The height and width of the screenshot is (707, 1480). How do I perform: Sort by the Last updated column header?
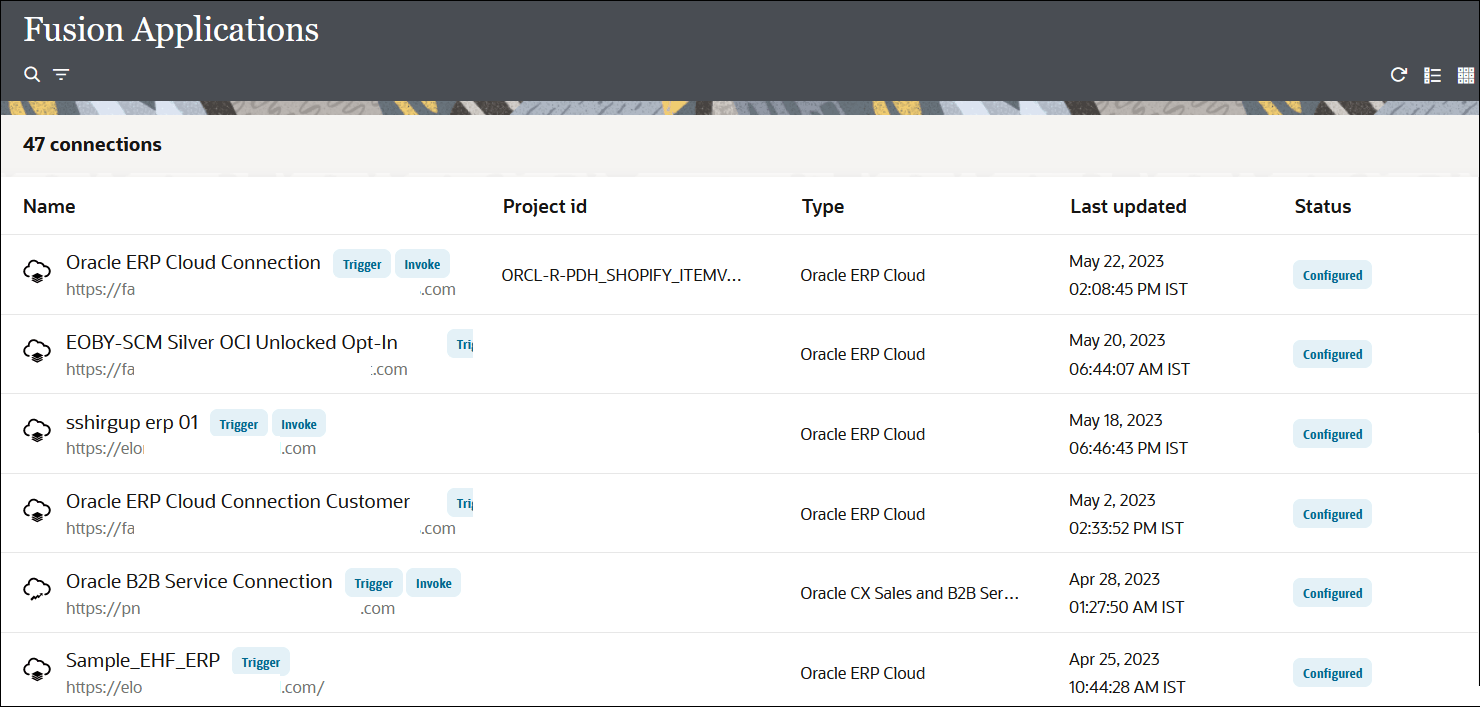point(1128,206)
